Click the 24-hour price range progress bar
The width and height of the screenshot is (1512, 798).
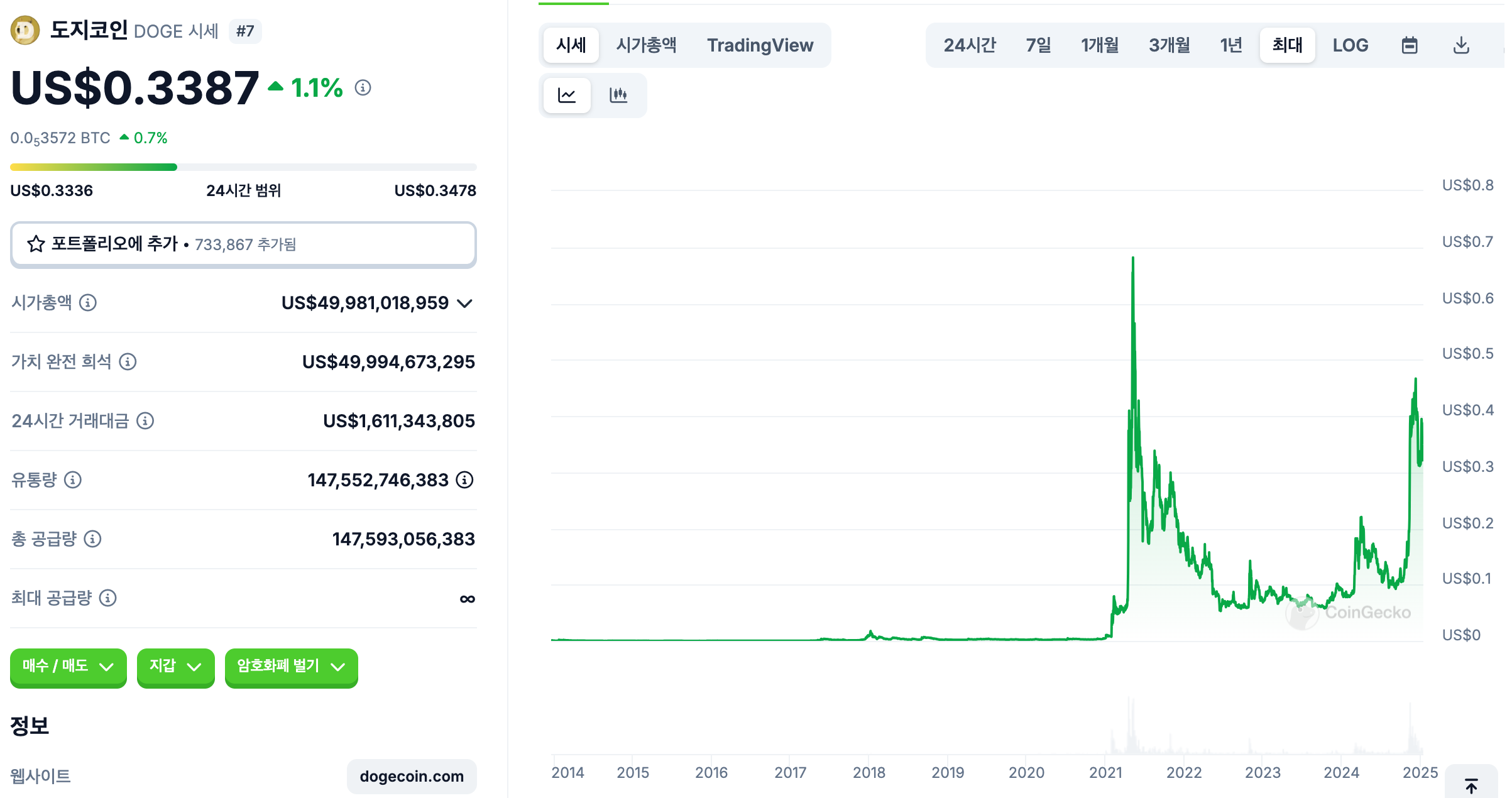pyautogui.click(x=243, y=167)
